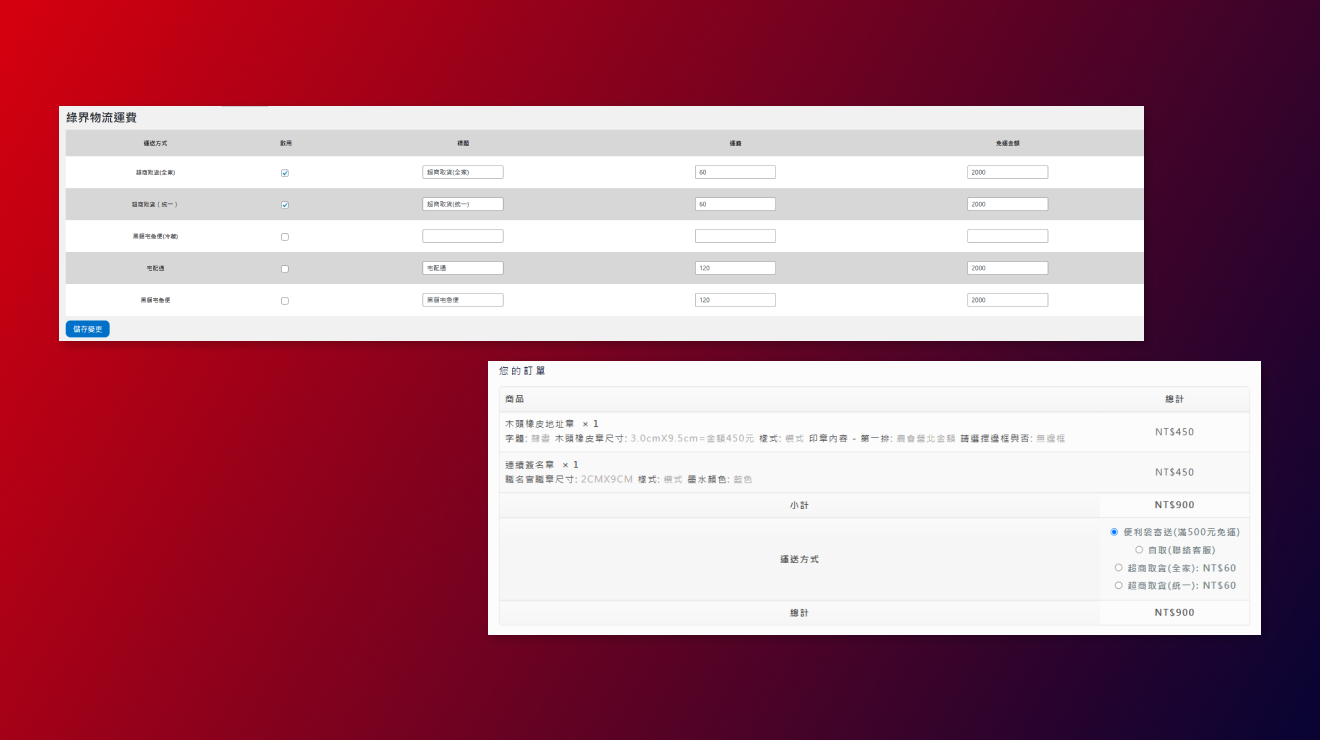
Task: Select 超商取貨(統一): NT$60 radio option
Action: (1118, 586)
